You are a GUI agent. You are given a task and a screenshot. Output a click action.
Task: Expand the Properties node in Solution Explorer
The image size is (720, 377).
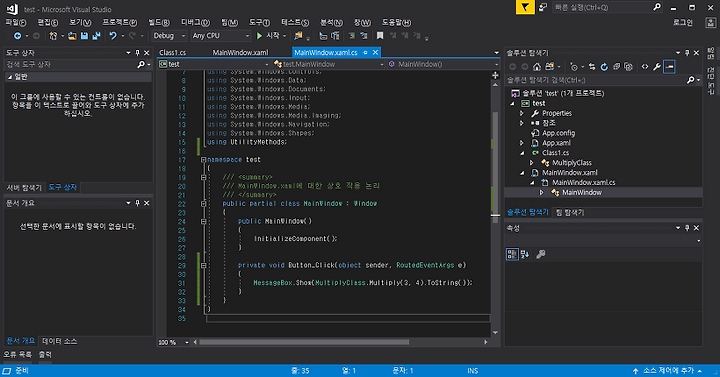point(522,113)
